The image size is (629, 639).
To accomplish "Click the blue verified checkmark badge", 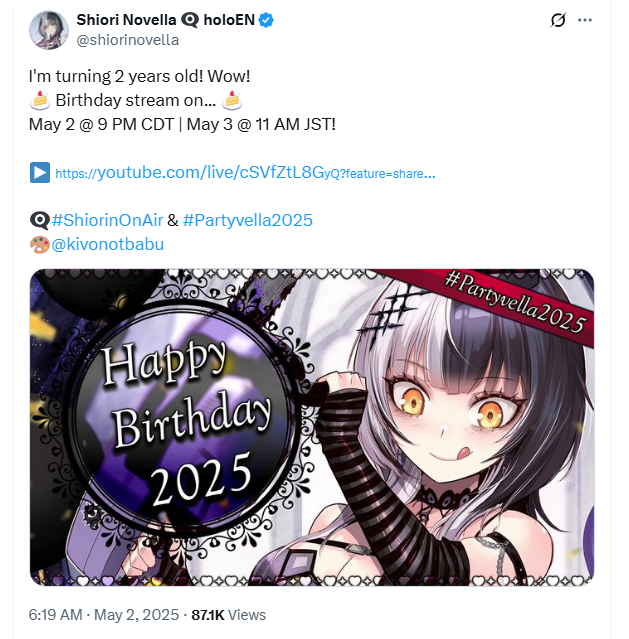I will pos(266,20).
